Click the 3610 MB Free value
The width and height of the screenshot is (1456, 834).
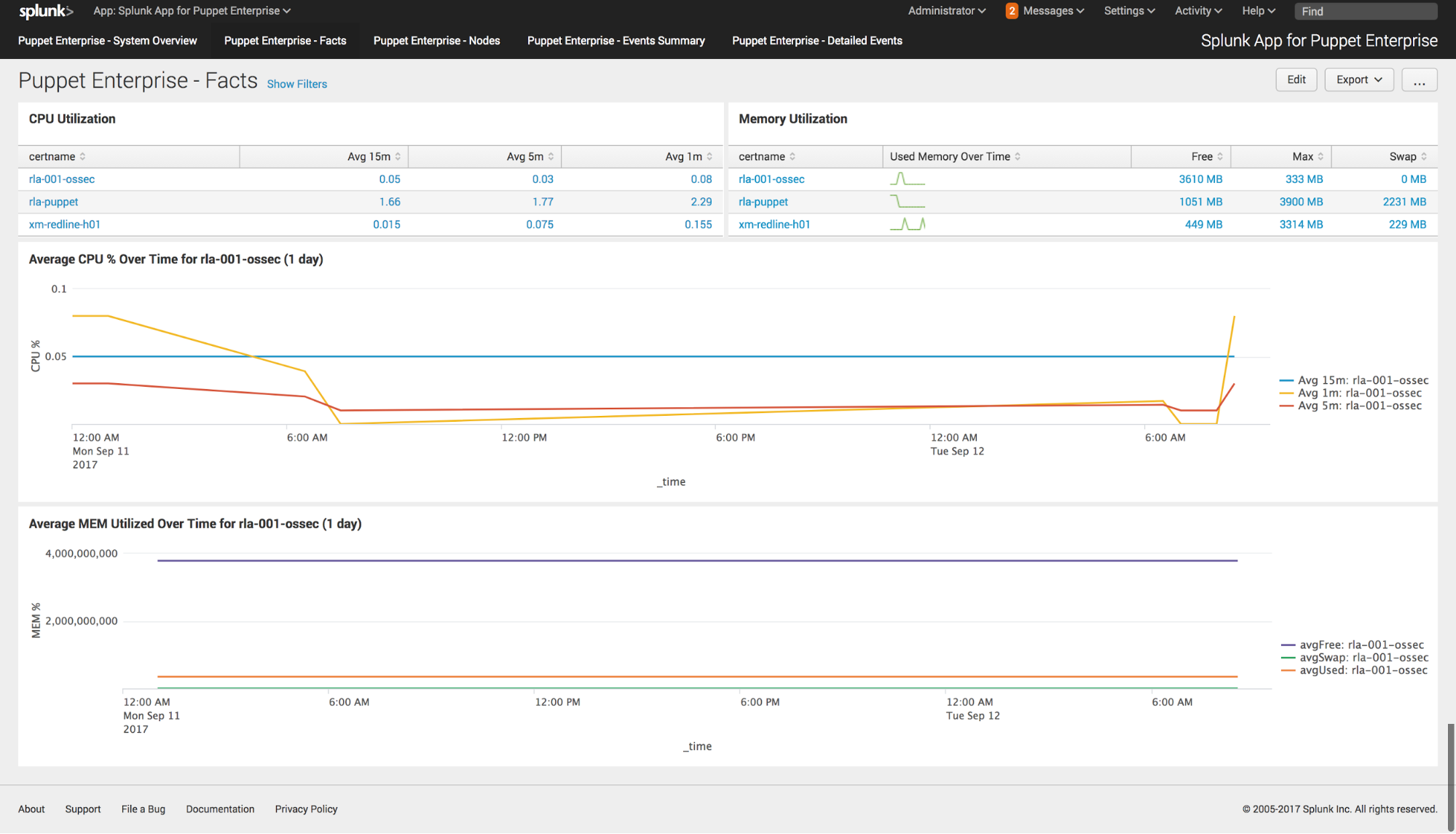point(1200,179)
